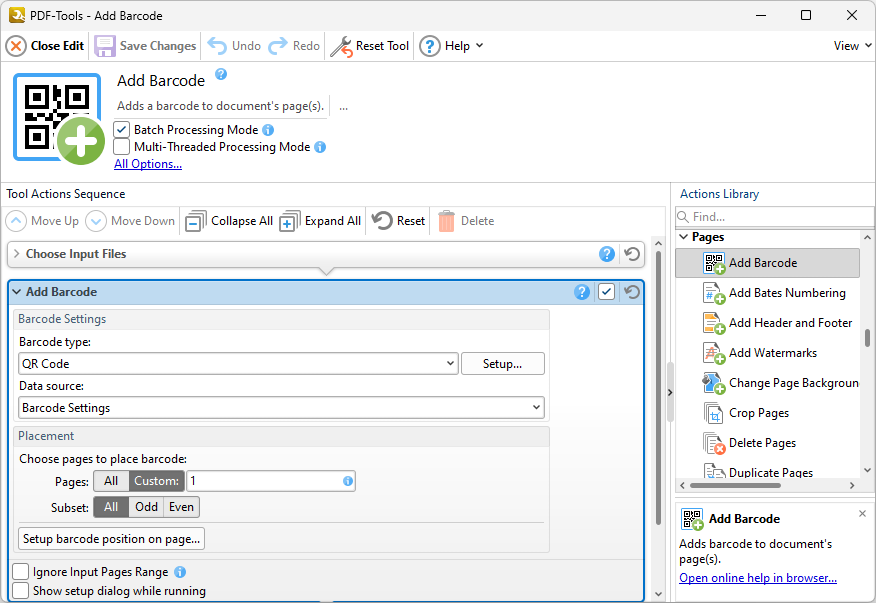The width and height of the screenshot is (876, 603).
Task: Open help for Add Barcode step
Action: pos(582,292)
